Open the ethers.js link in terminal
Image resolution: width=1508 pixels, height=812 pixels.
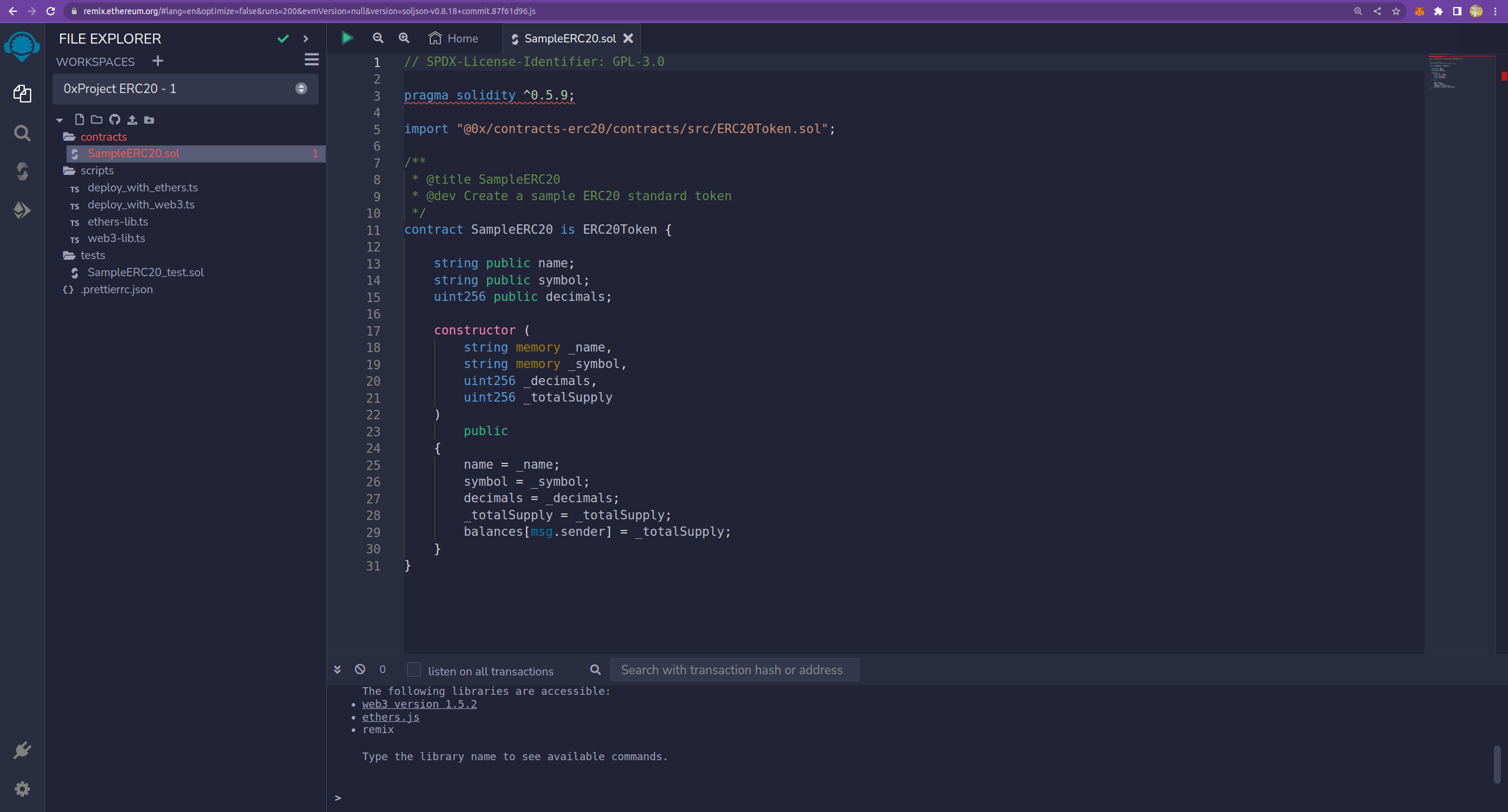[x=391, y=717]
